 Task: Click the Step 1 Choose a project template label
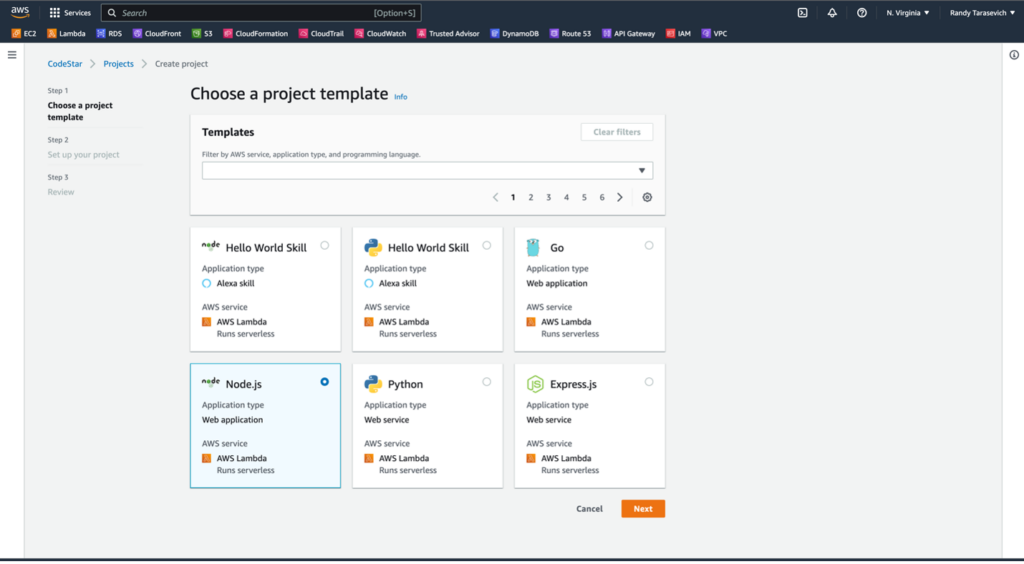80,111
